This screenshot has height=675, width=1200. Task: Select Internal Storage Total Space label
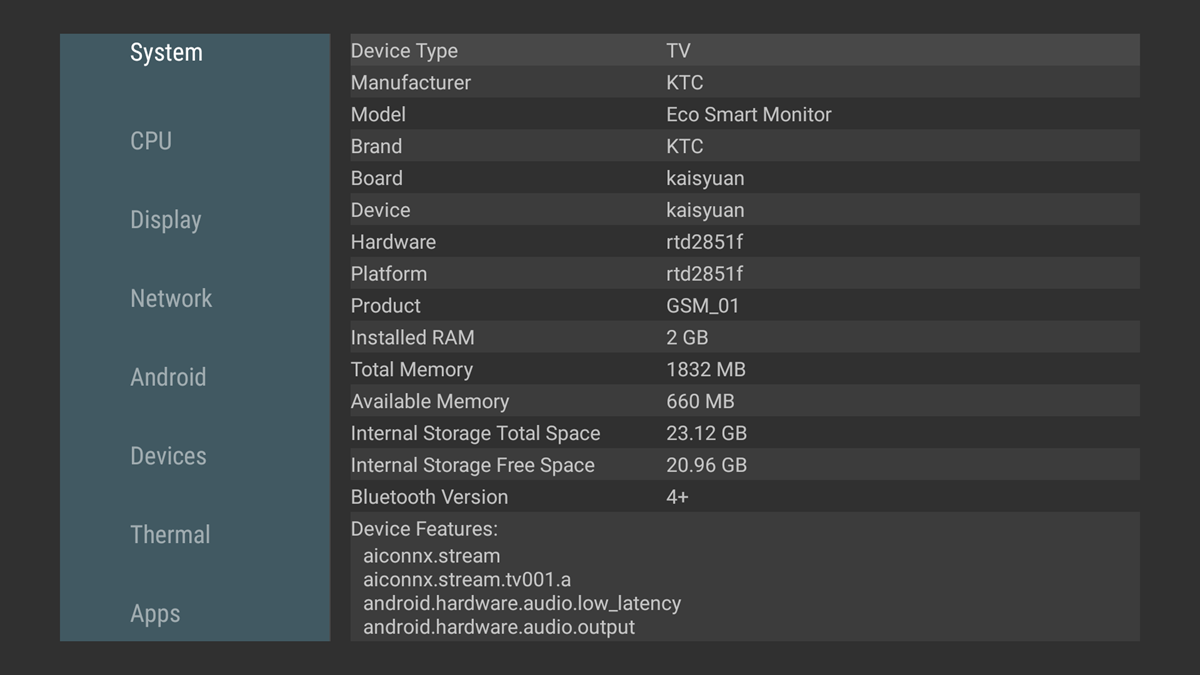click(x=476, y=435)
